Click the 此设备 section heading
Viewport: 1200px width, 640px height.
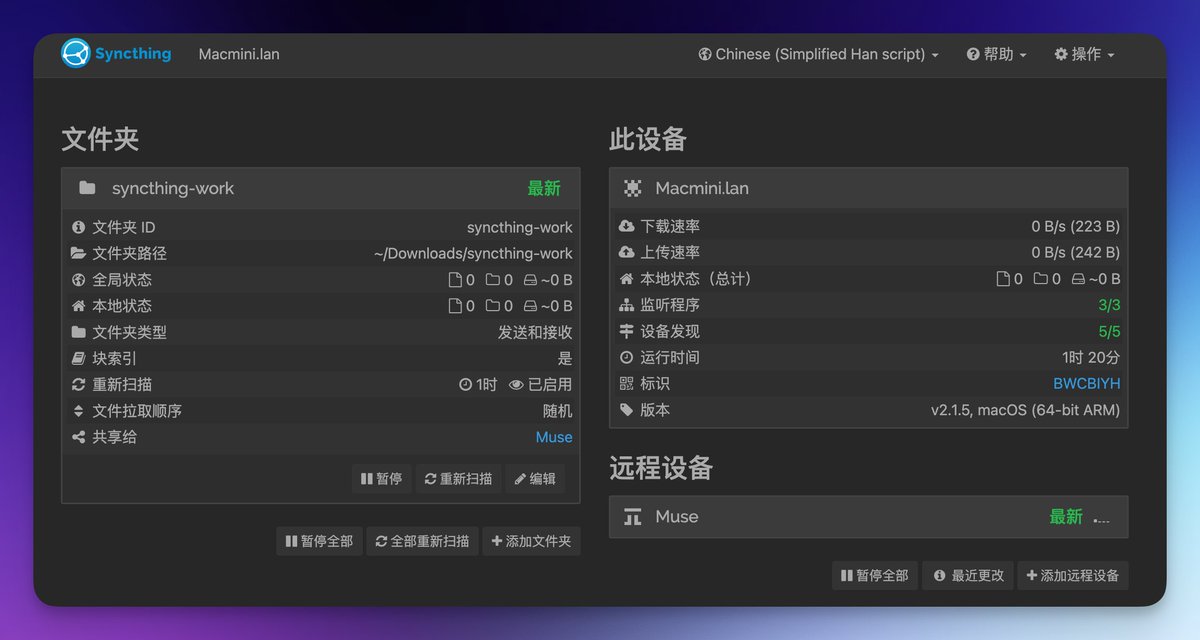(x=648, y=139)
